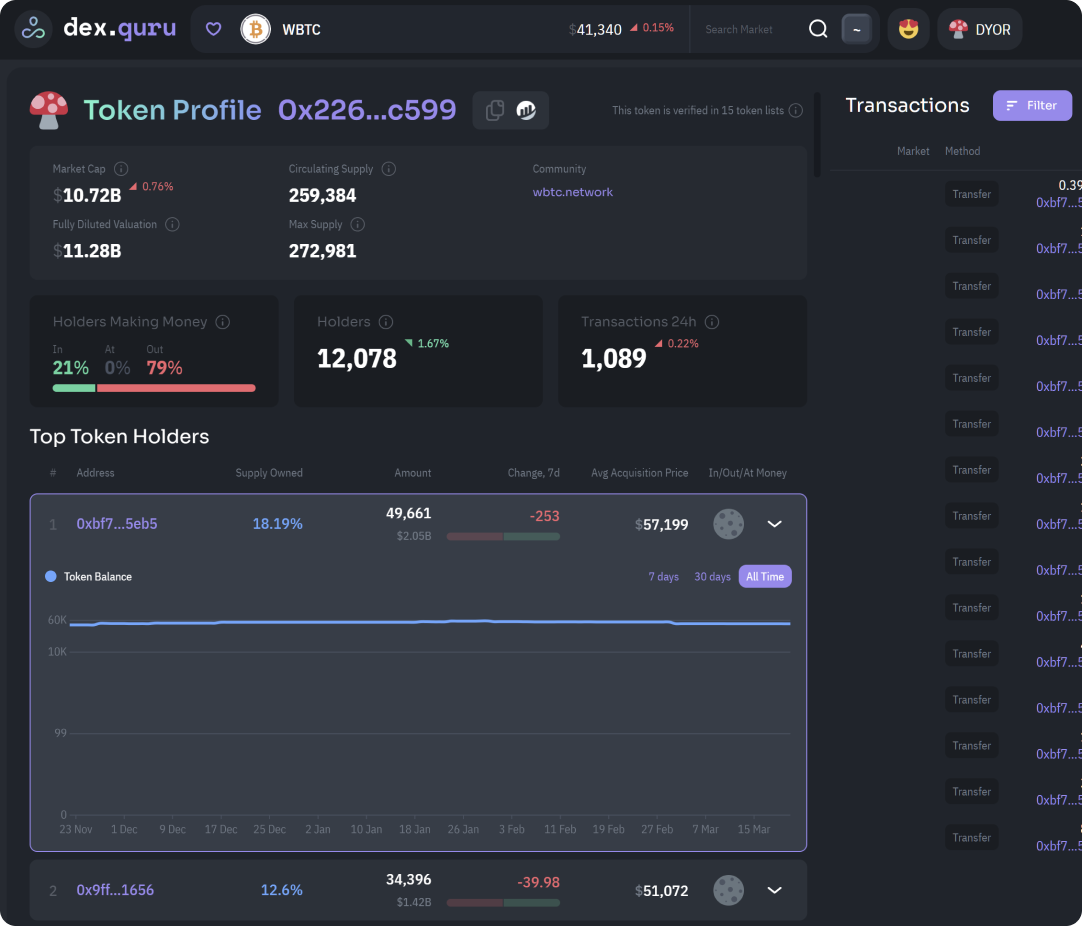Click the Market Cap info icon

point(121,169)
